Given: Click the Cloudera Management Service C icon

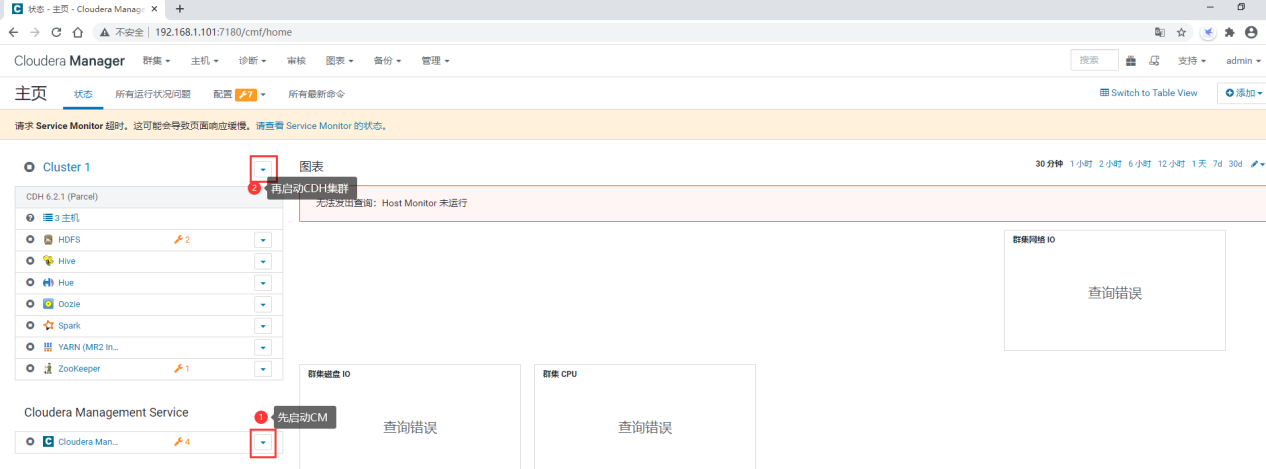Looking at the screenshot, I should [48, 441].
